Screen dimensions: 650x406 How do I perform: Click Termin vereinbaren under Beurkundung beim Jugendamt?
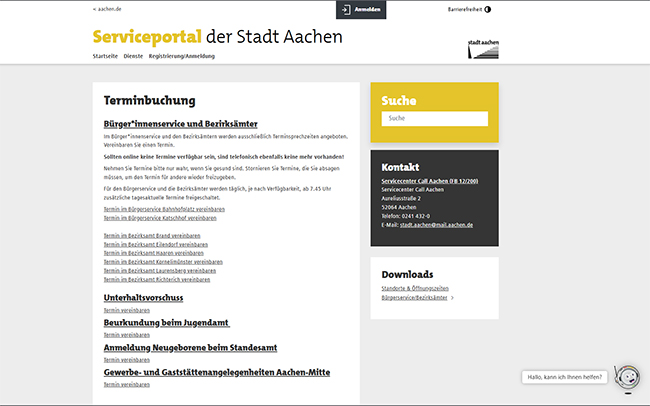[x=126, y=335]
